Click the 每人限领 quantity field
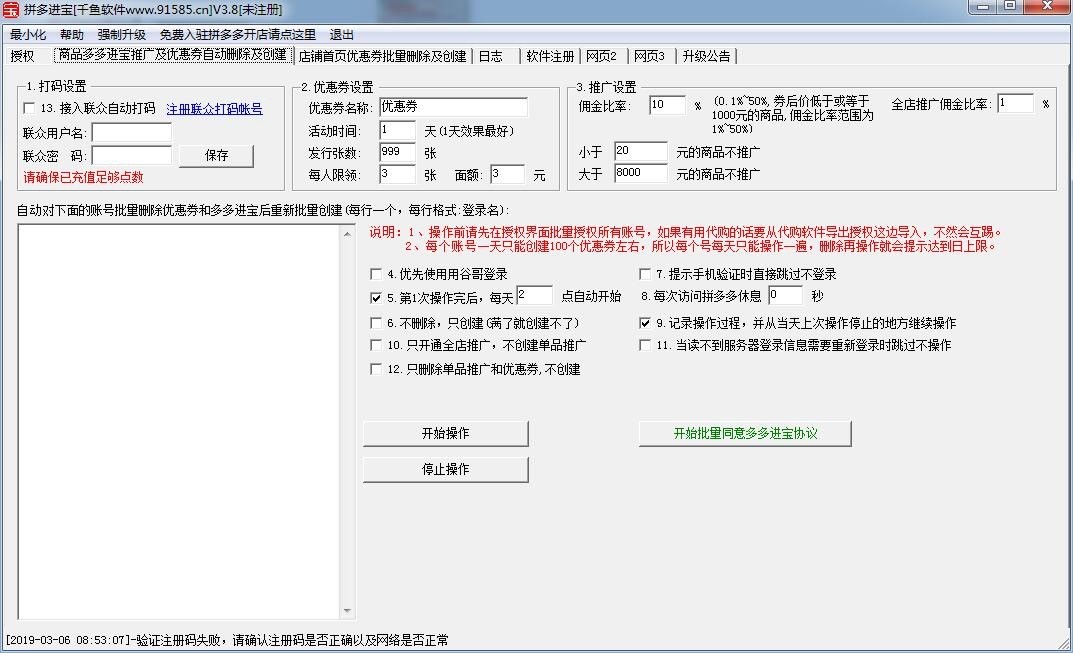 tap(397, 174)
